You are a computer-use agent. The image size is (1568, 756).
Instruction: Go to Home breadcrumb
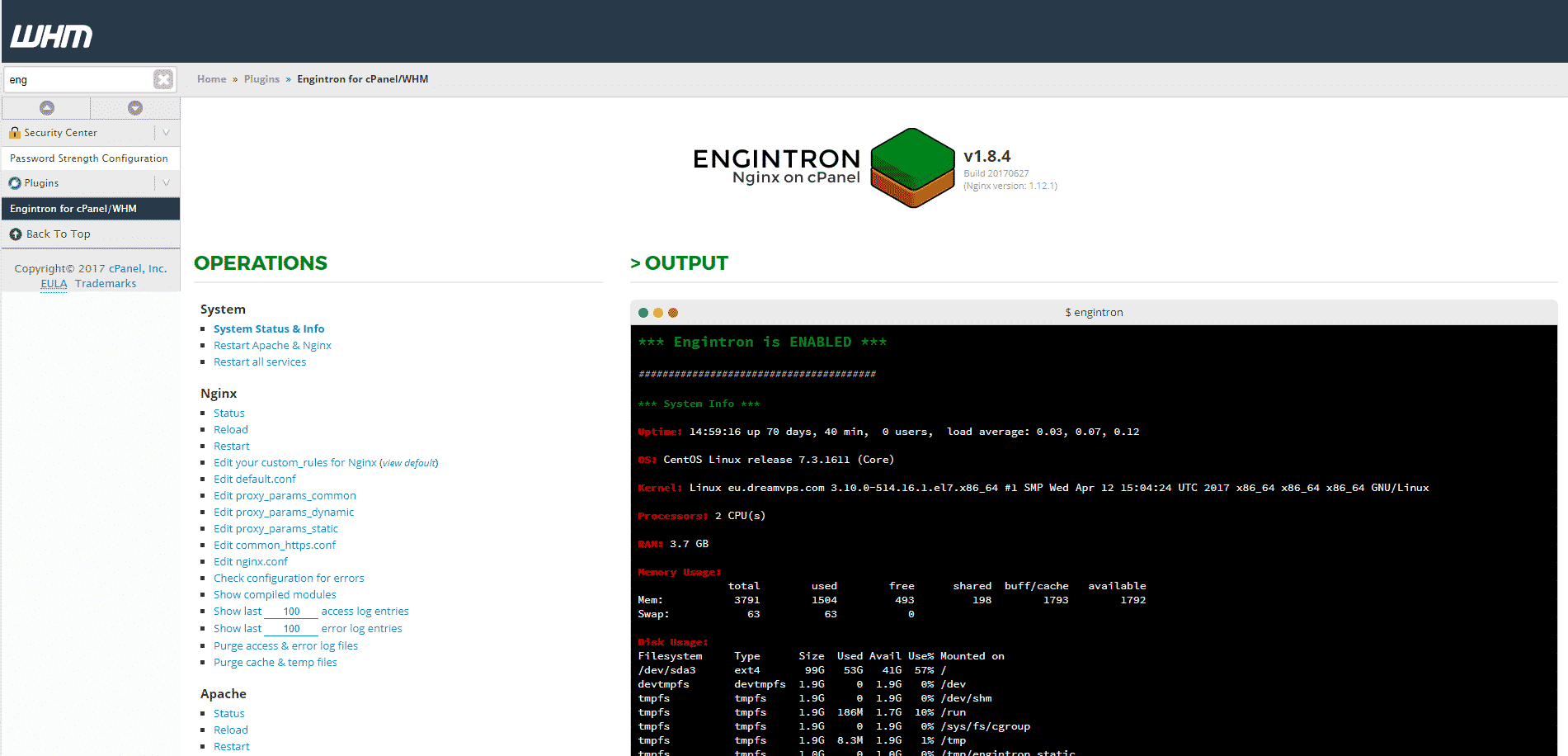point(211,79)
